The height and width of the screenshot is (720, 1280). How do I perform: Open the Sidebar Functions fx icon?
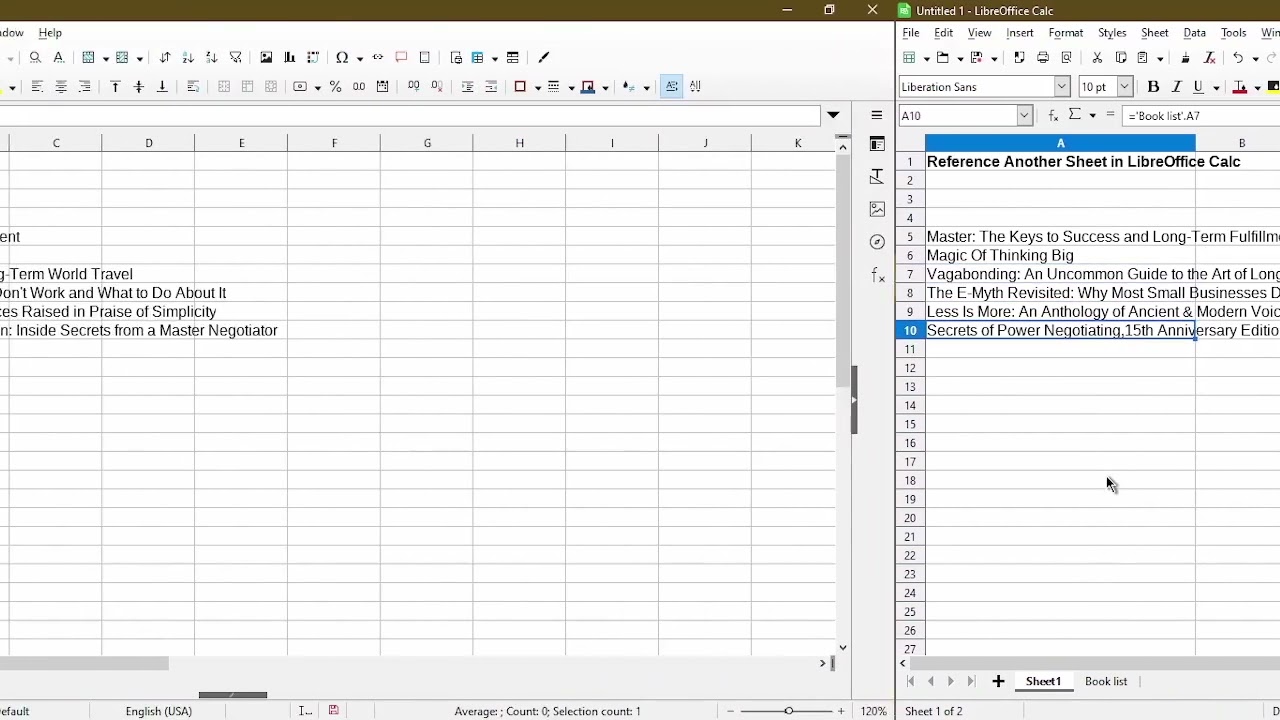[877, 275]
